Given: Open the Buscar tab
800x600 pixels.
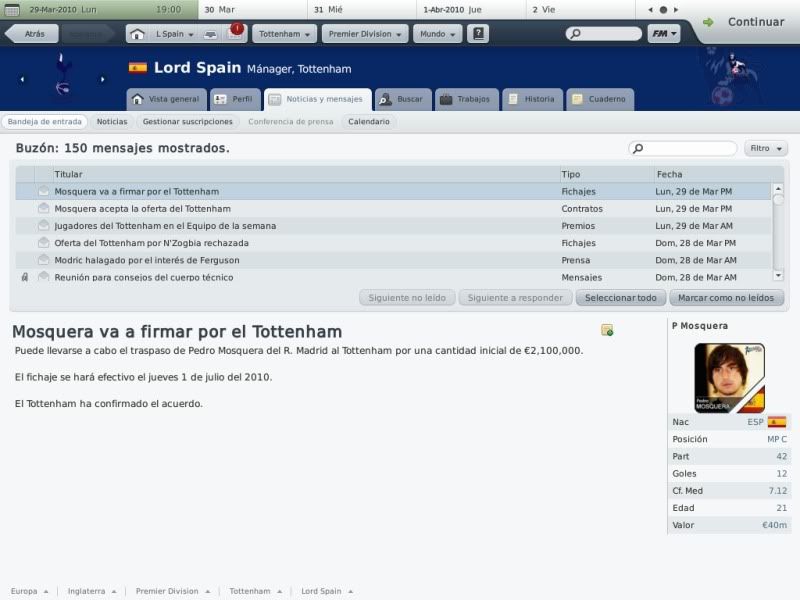Looking at the screenshot, I should pos(403,99).
